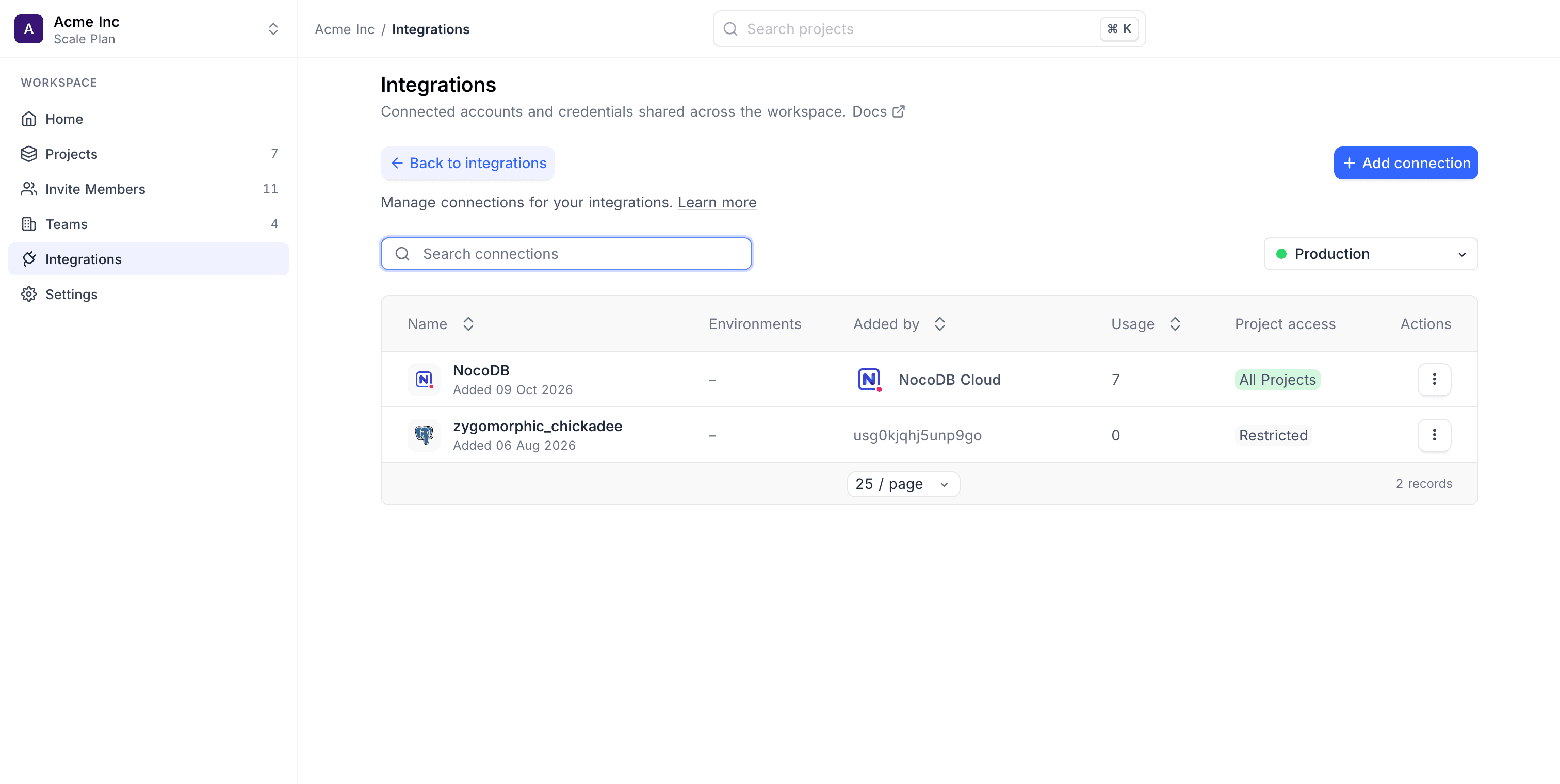
Task: Click the Integrations breadcrumb
Action: (431, 29)
